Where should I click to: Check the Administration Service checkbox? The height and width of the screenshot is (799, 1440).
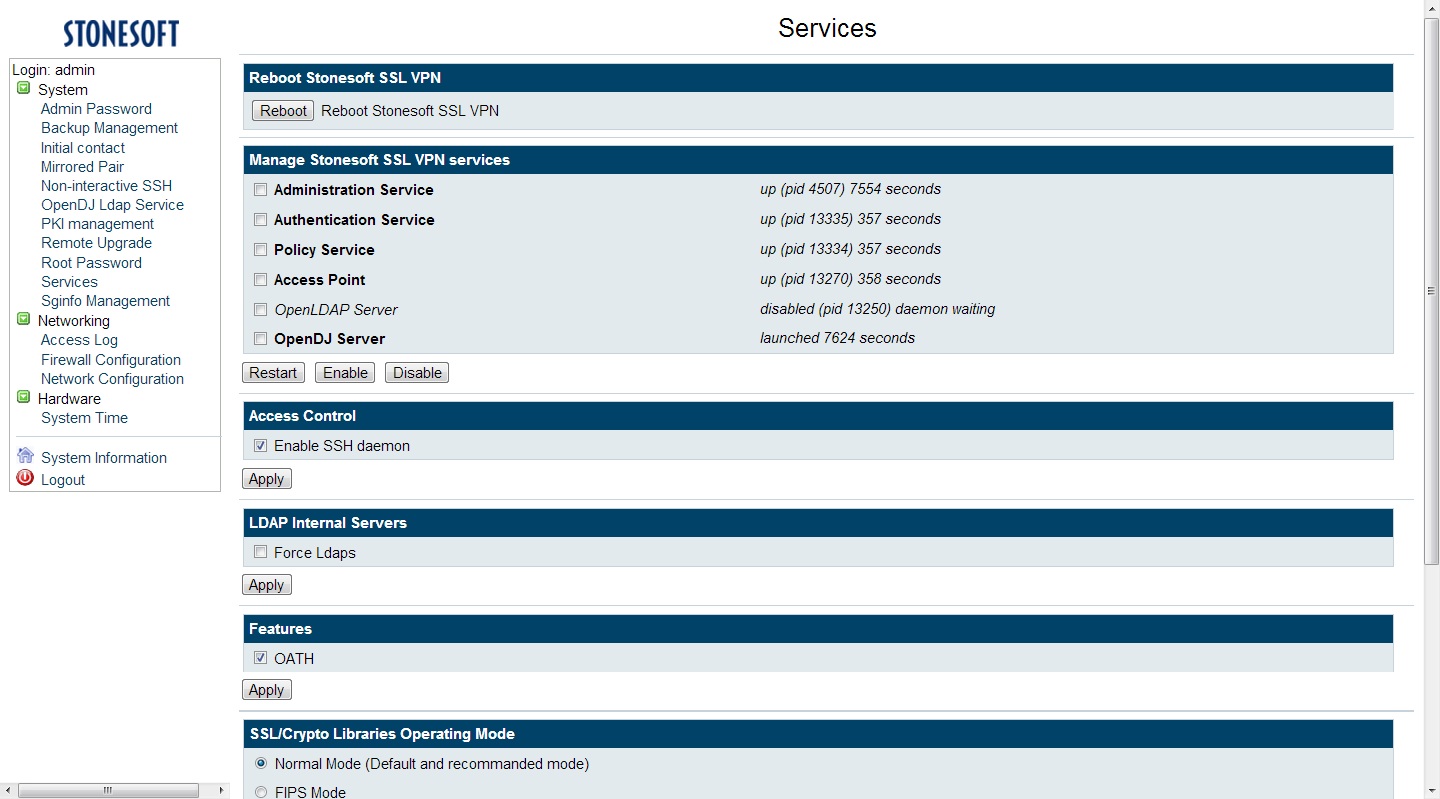click(260, 190)
